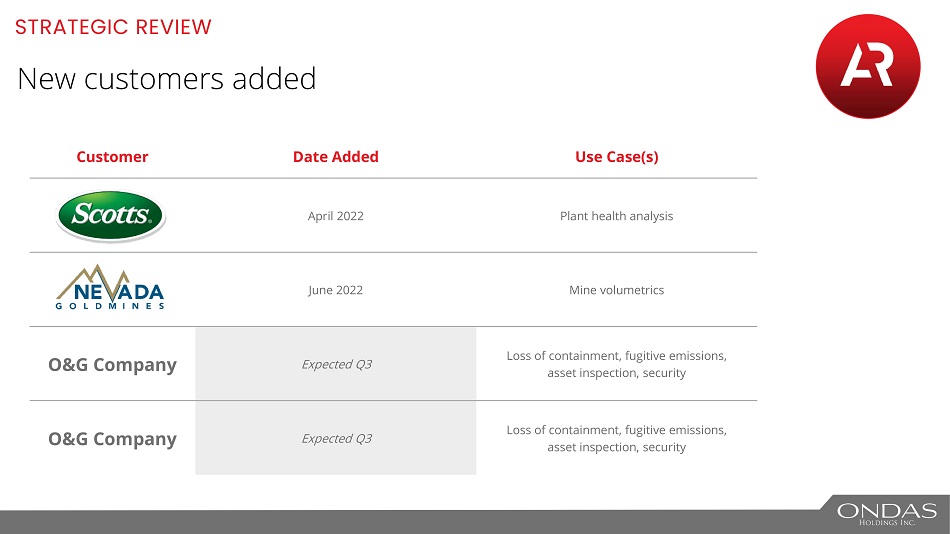Click the first Expected Q3 cell
The height and width of the screenshot is (534, 950).
[336, 365]
